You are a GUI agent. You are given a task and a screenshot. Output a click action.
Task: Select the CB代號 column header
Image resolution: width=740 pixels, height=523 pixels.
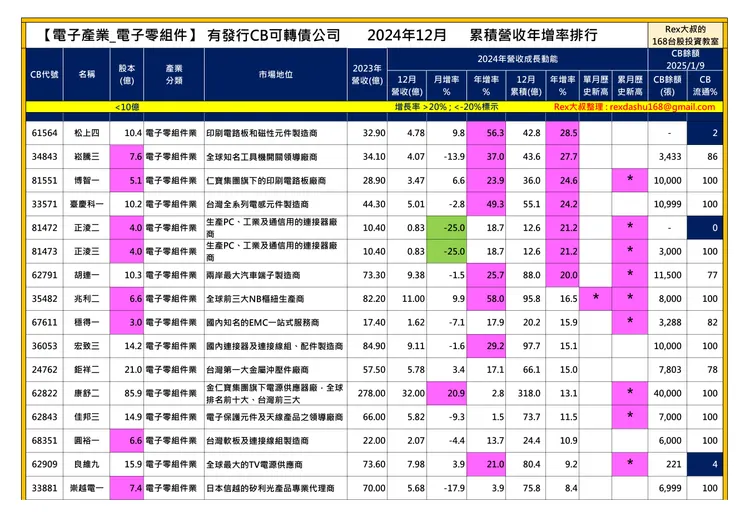click(x=44, y=75)
